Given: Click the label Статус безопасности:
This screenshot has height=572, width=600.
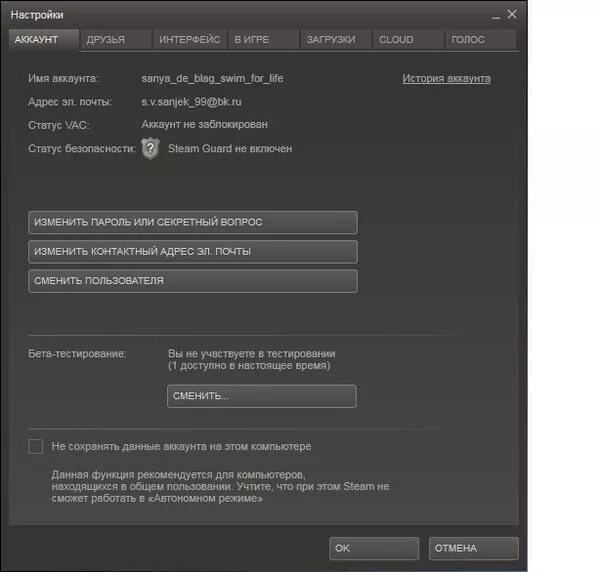Looking at the screenshot, I should [82, 148].
